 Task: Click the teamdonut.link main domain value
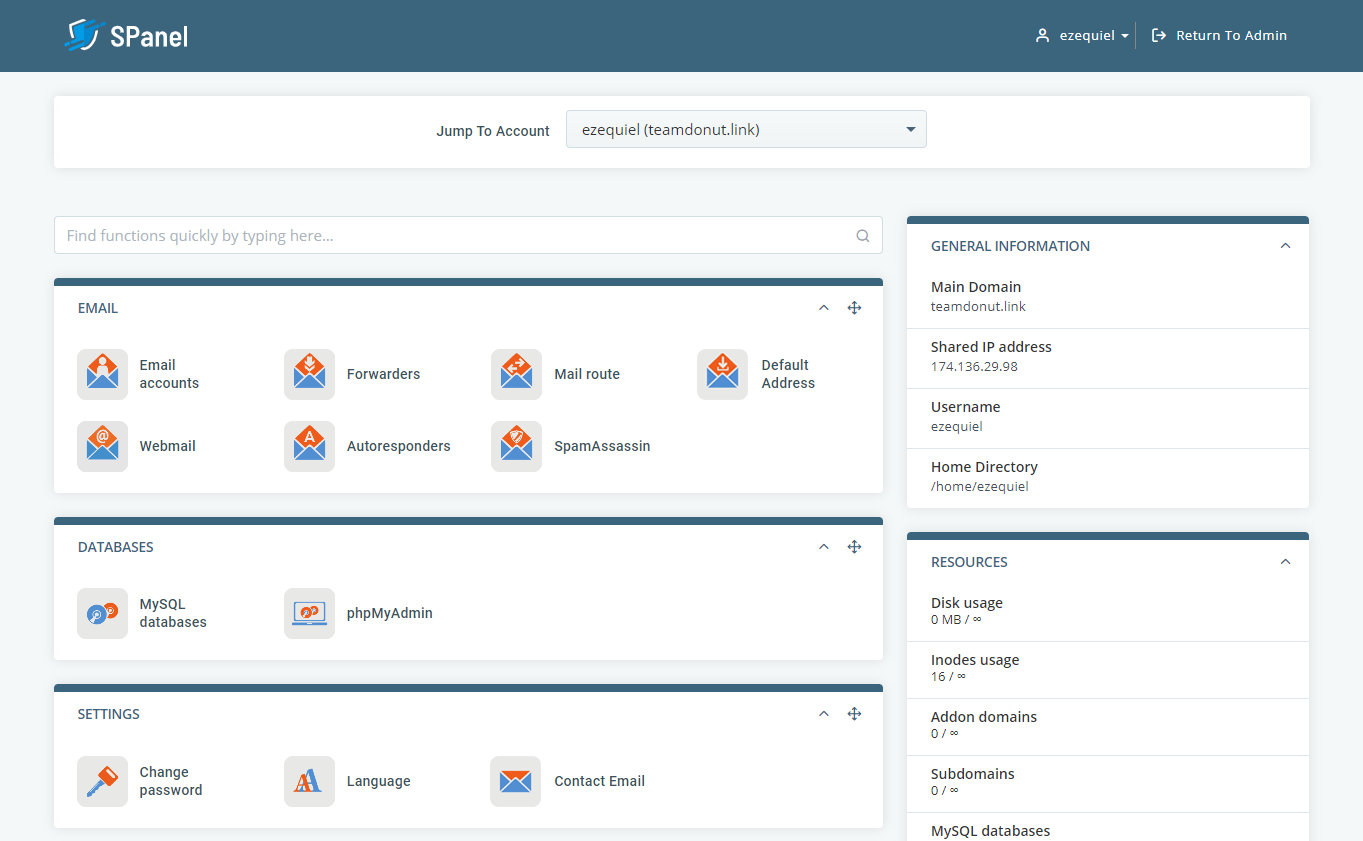point(978,306)
